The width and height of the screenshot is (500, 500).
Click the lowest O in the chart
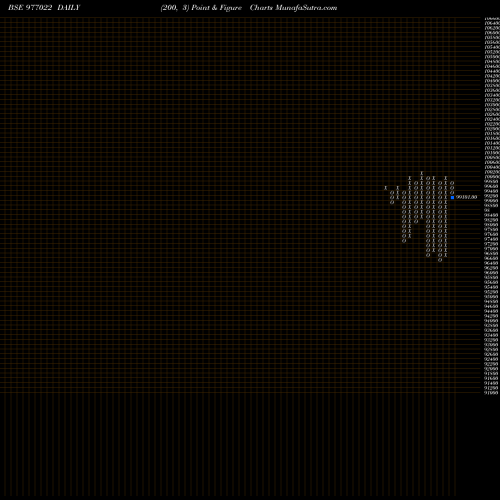(440, 260)
